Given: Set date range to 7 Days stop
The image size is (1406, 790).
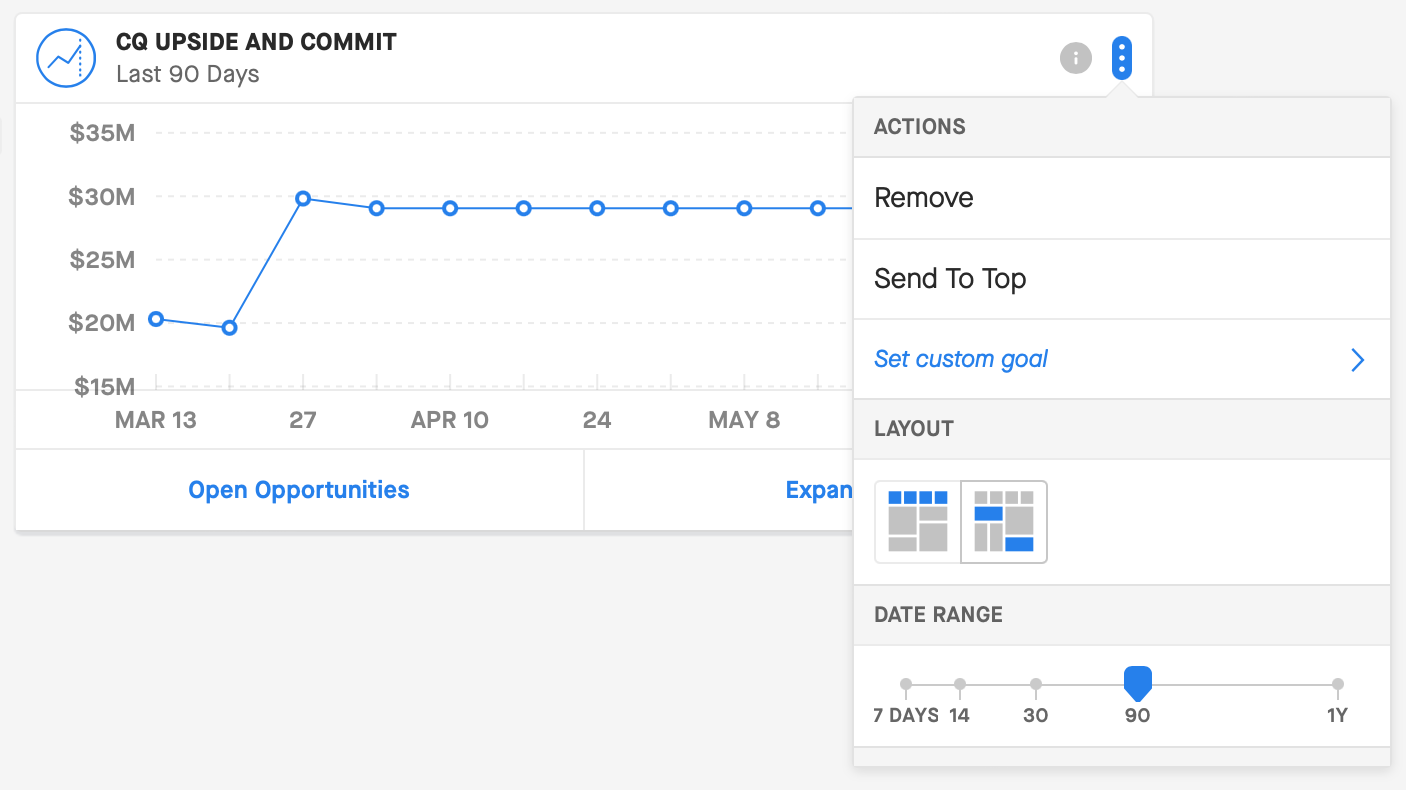Looking at the screenshot, I should [x=906, y=685].
